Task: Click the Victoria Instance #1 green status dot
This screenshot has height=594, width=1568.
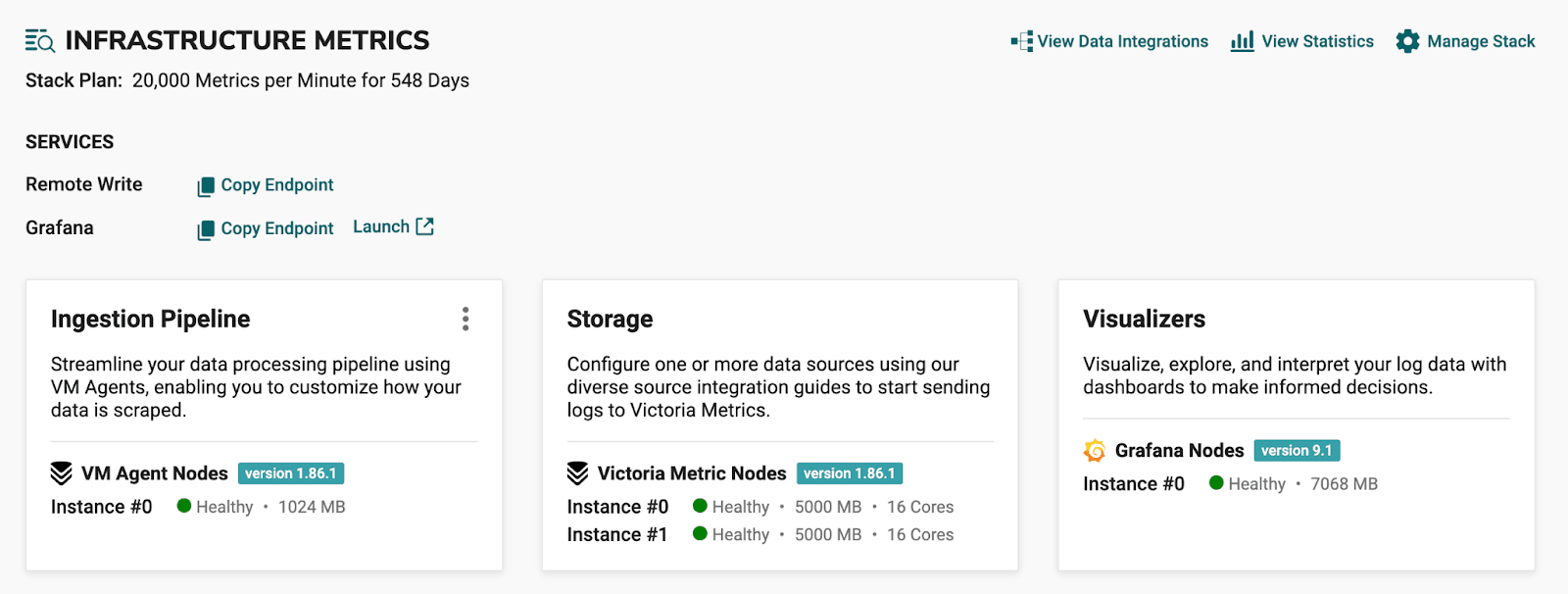Action: [x=700, y=533]
